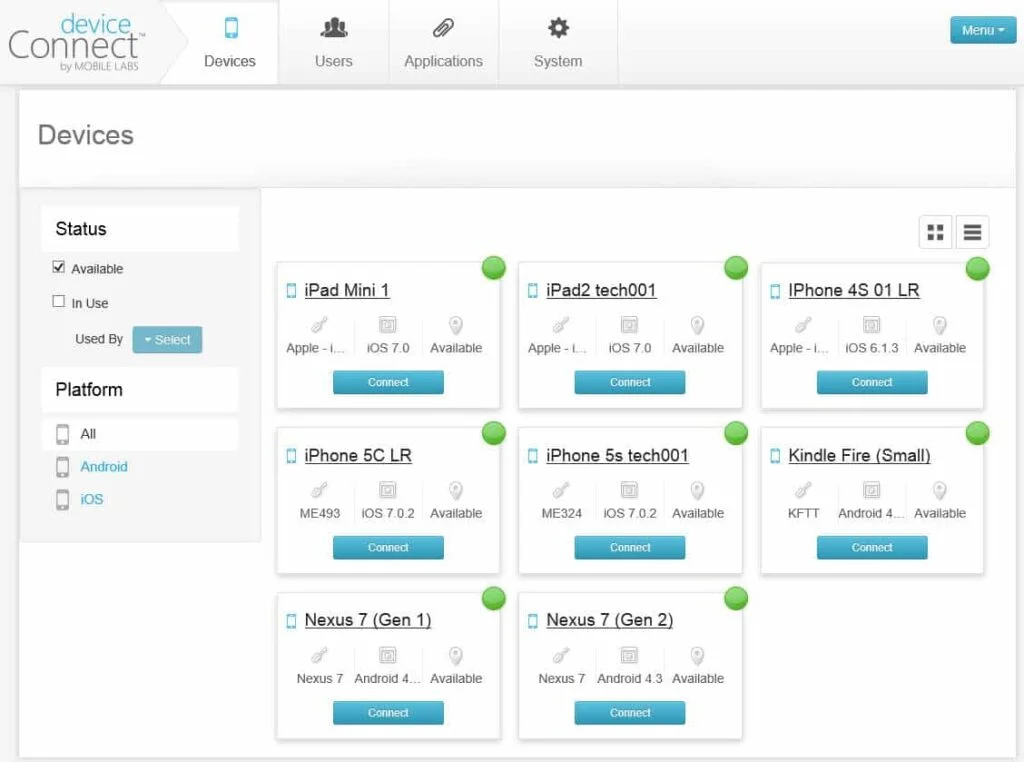Click green status dot on IPhone 4S 01 LR
Viewport: 1024px width, 762px height.
978,268
